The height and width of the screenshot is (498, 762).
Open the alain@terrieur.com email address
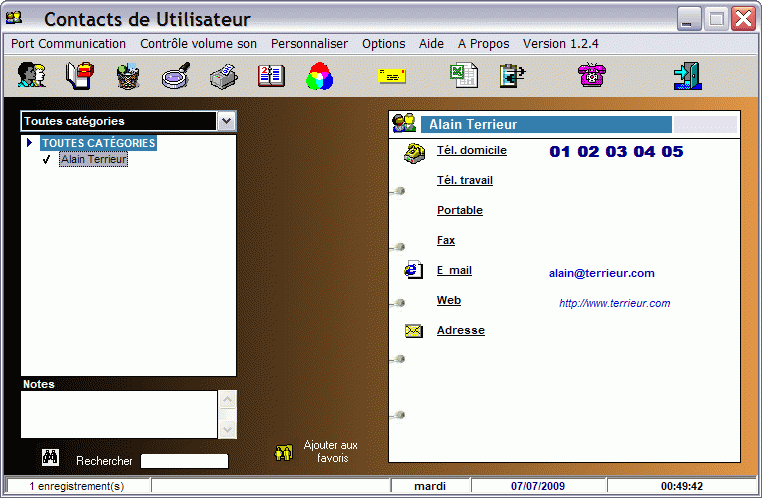tap(602, 273)
